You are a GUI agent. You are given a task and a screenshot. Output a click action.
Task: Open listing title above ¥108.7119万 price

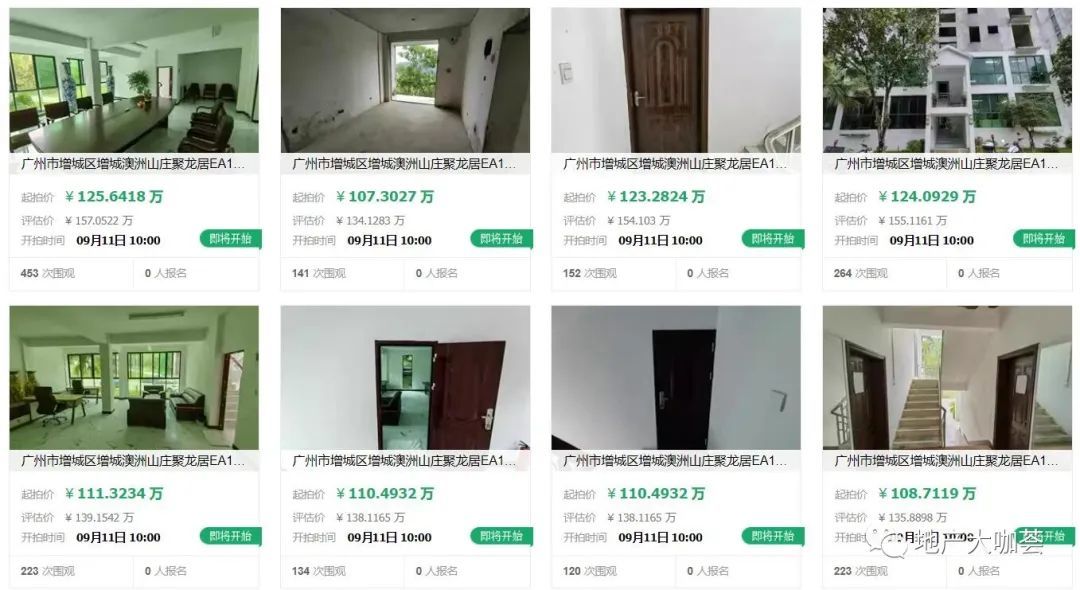pos(946,461)
